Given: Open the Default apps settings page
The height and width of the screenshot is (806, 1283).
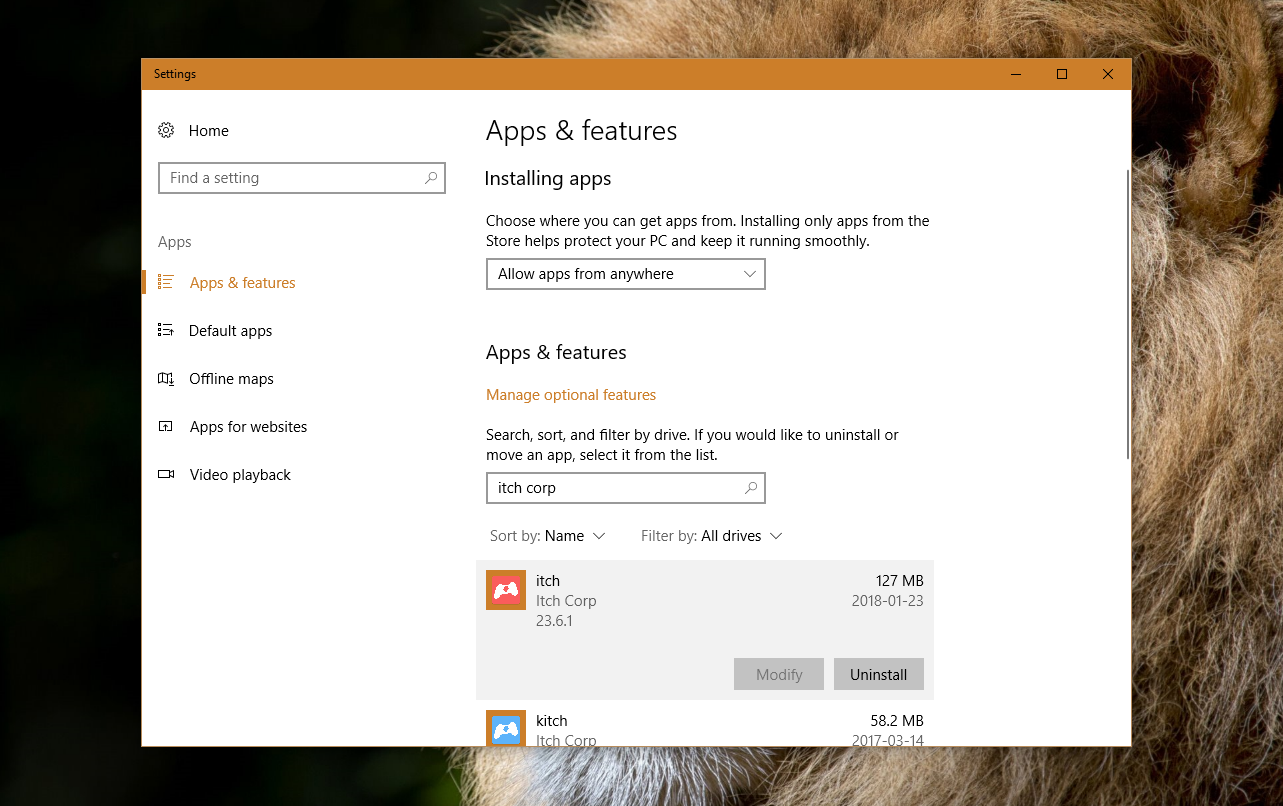Looking at the screenshot, I should point(230,331).
